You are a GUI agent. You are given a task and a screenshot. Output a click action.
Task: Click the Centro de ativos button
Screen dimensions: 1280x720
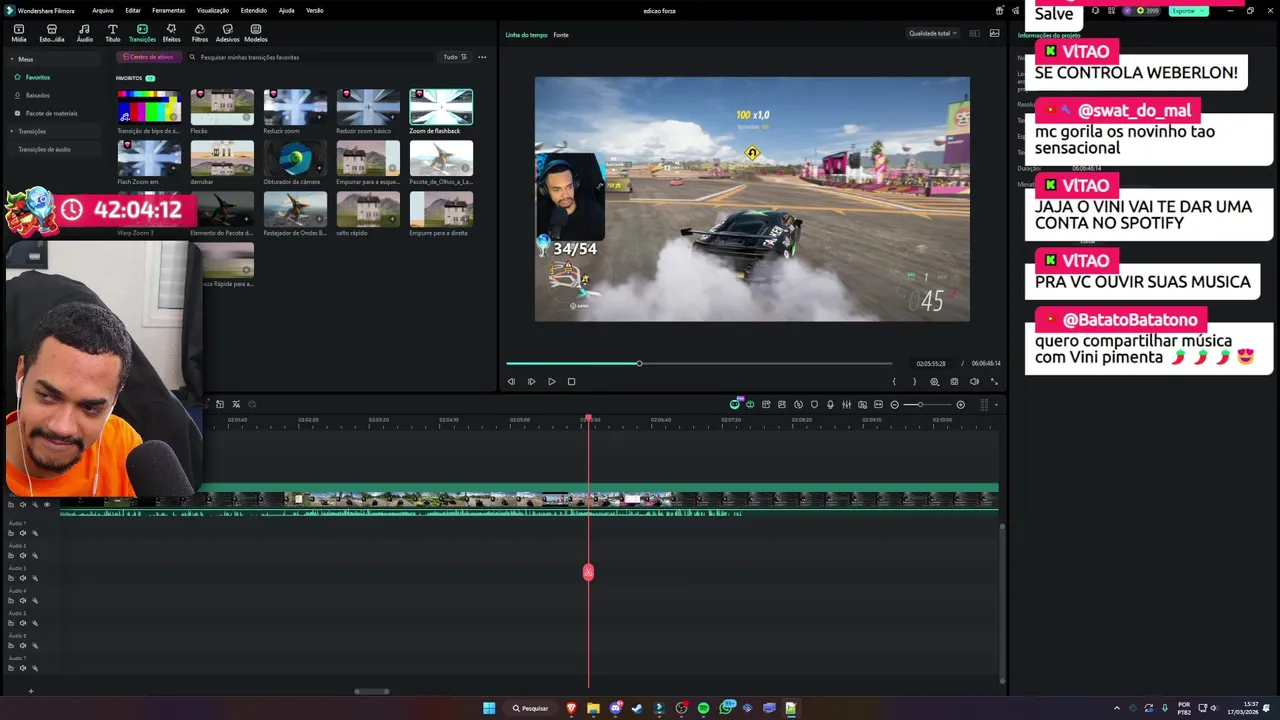149,57
